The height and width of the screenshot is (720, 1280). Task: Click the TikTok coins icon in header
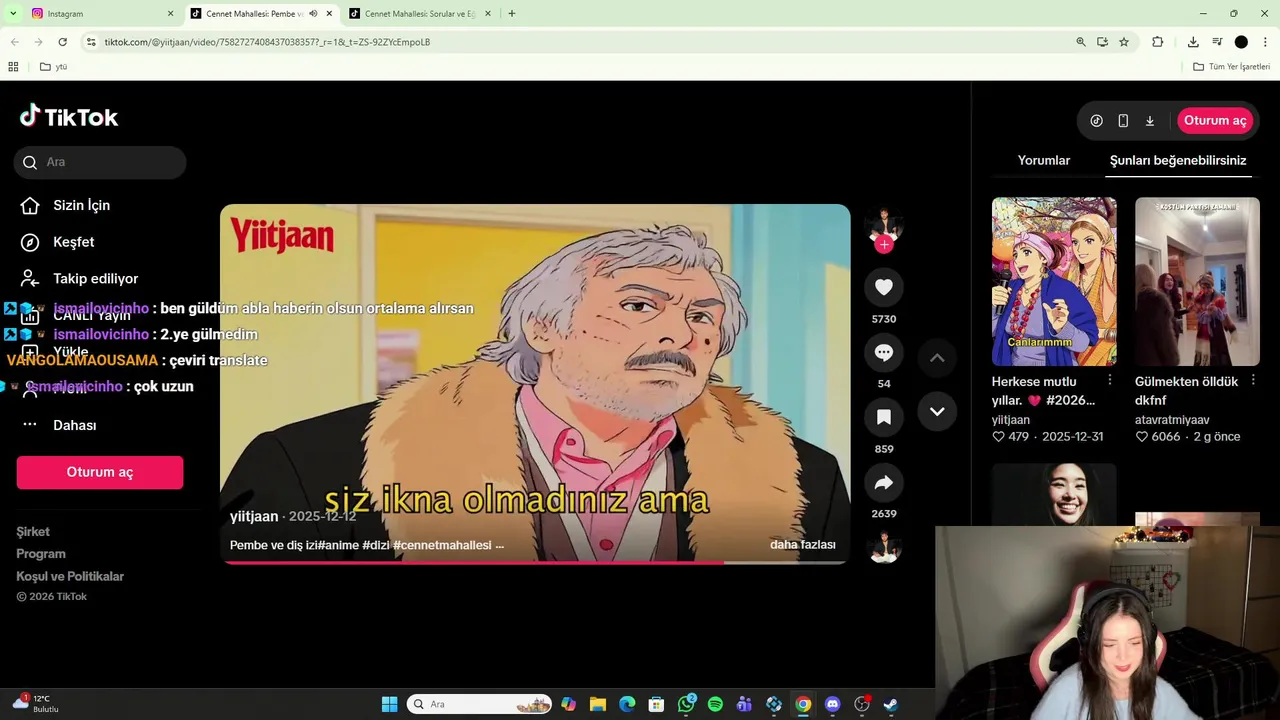click(x=1097, y=121)
